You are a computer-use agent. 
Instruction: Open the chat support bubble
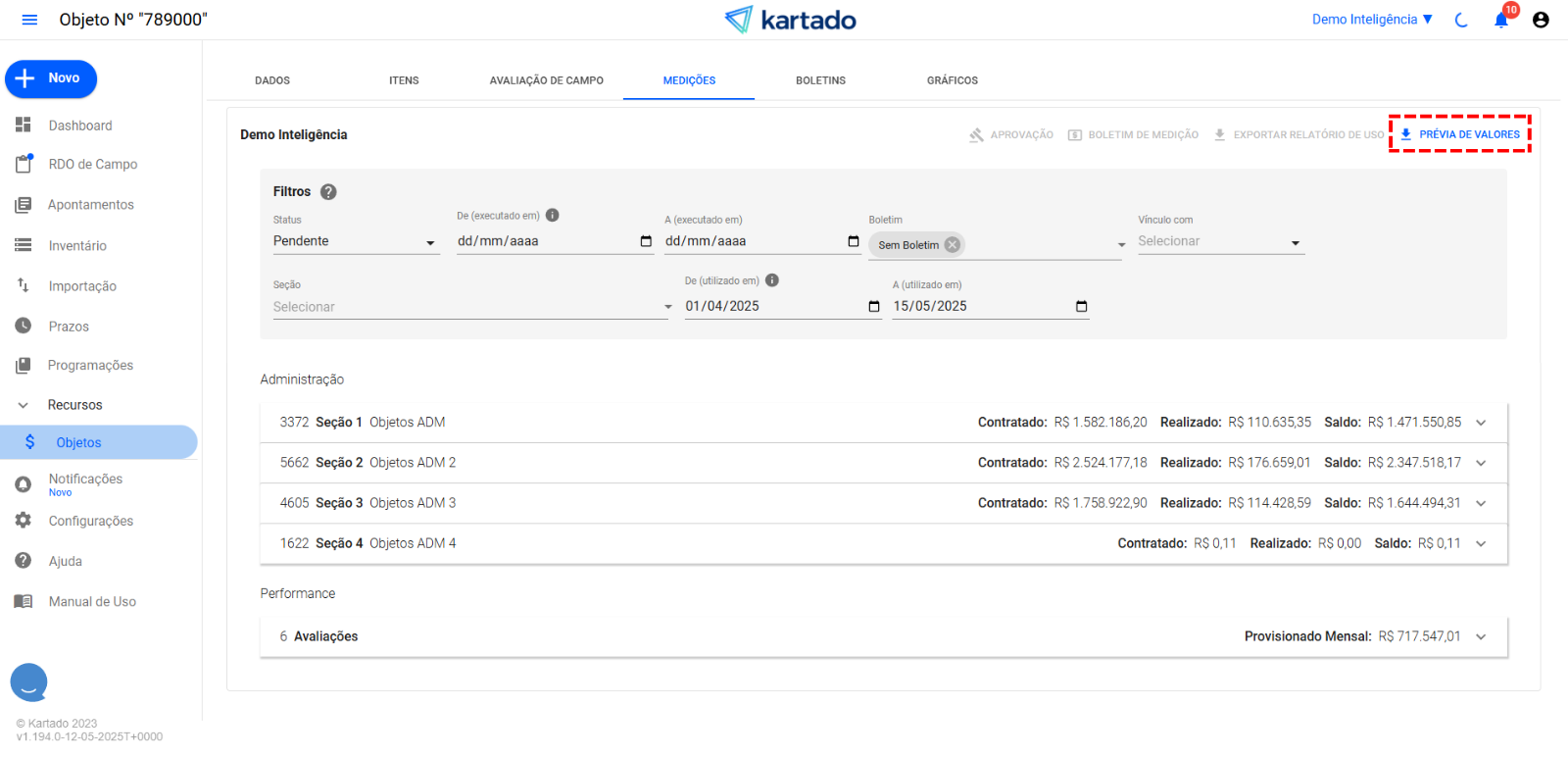(x=28, y=681)
